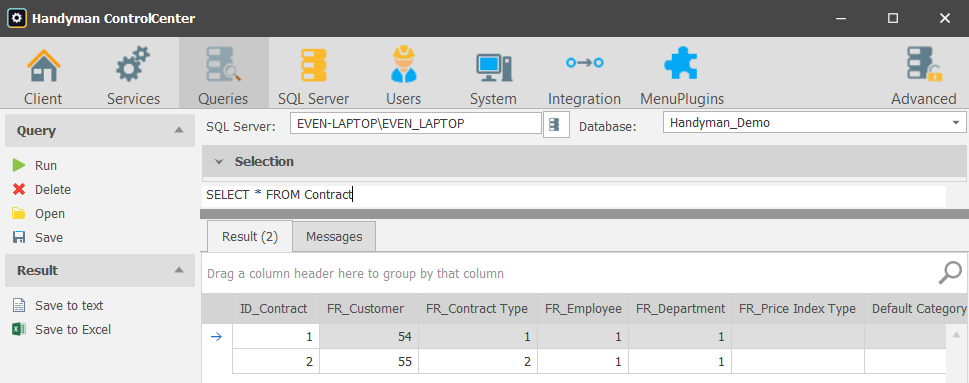The width and height of the screenshot is (969, 383).
Task: Click the Save to text link
Action: 69,305
